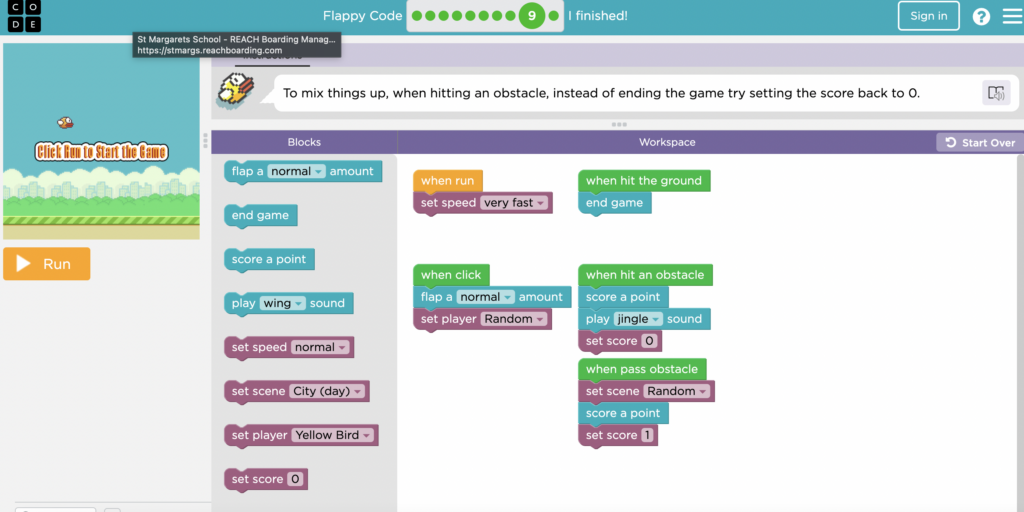Select the end game block in palette
Screen dimensions: 1024x512
260,216
